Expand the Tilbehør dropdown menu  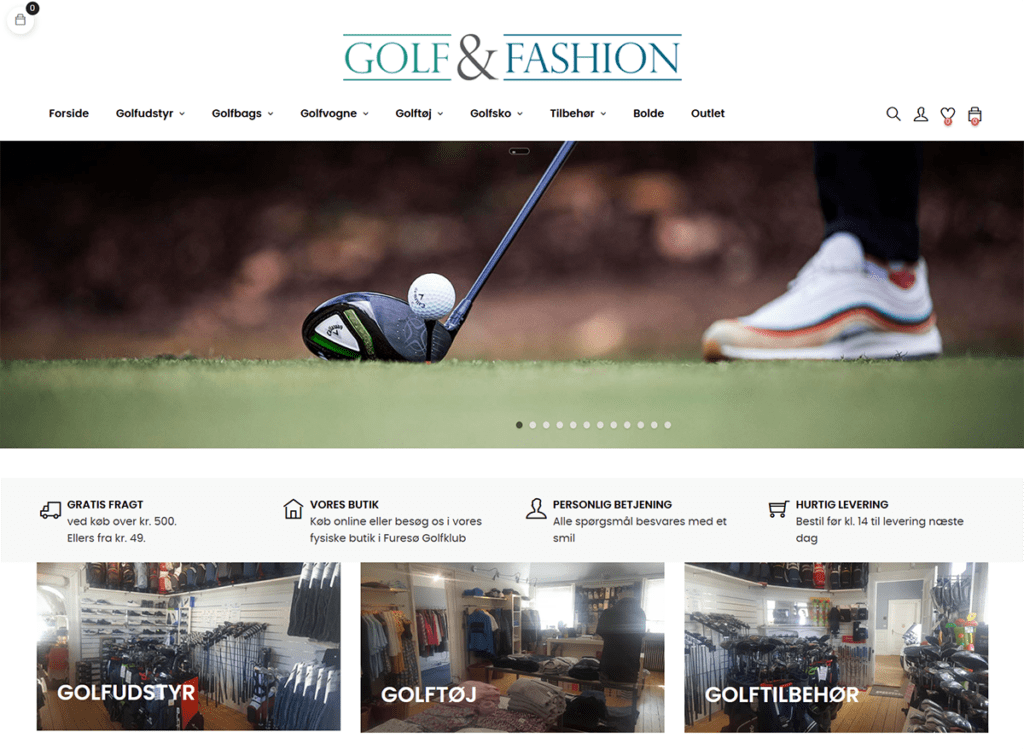point(578,114)
